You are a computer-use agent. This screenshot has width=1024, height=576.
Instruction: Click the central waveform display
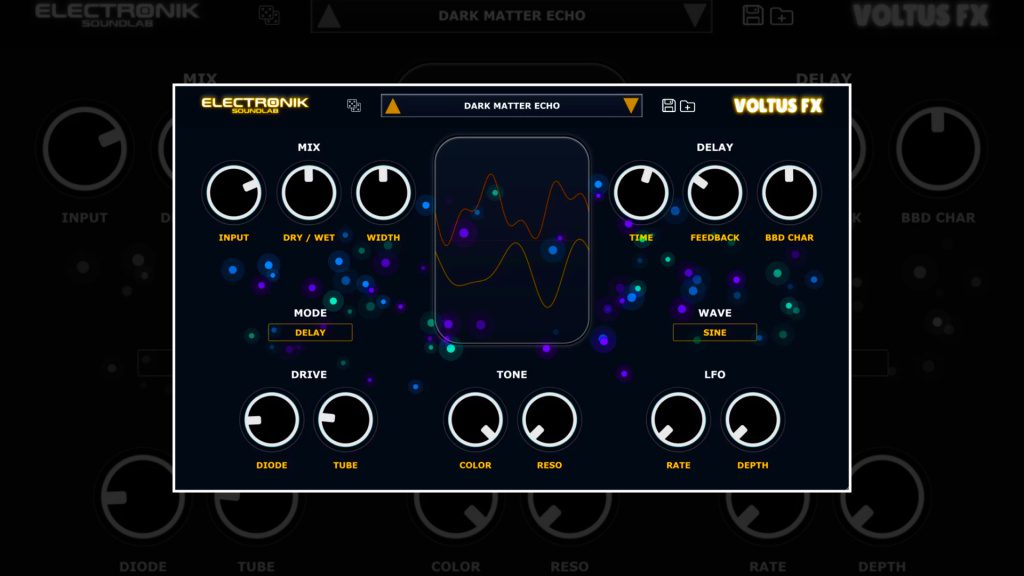512,240
